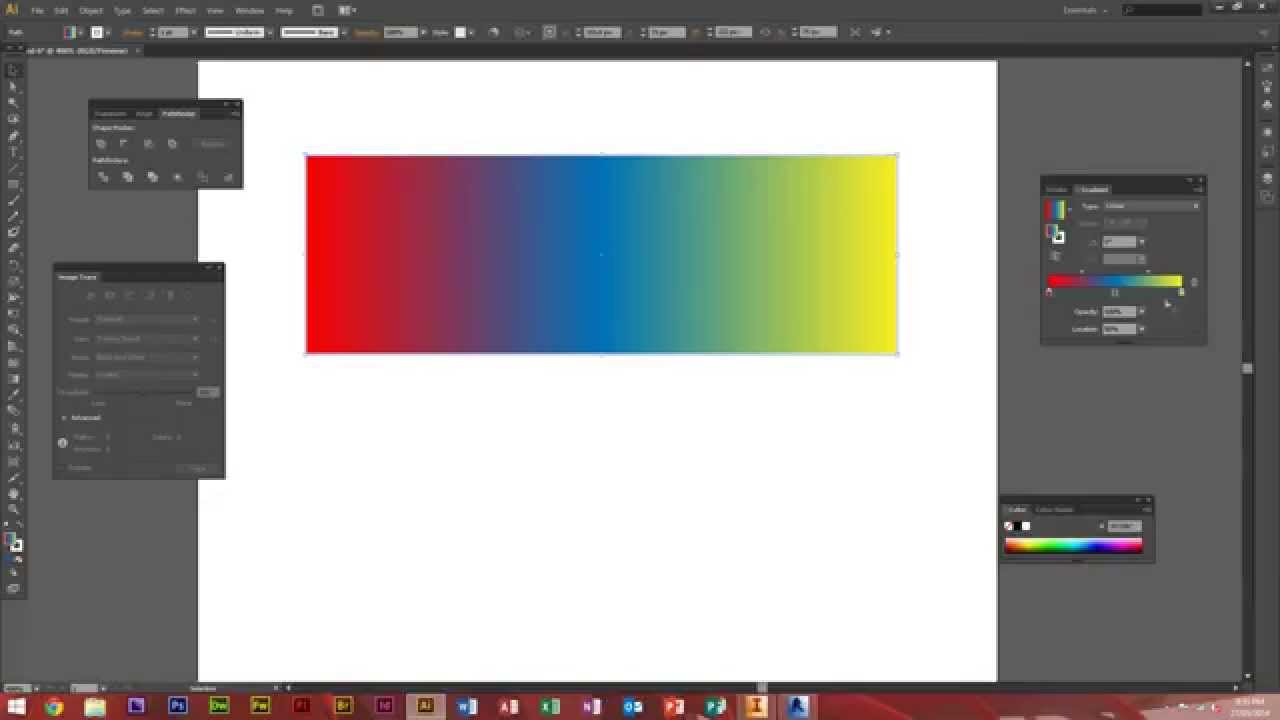Click the Windows Start button
1280x720 pixels.
14,707
